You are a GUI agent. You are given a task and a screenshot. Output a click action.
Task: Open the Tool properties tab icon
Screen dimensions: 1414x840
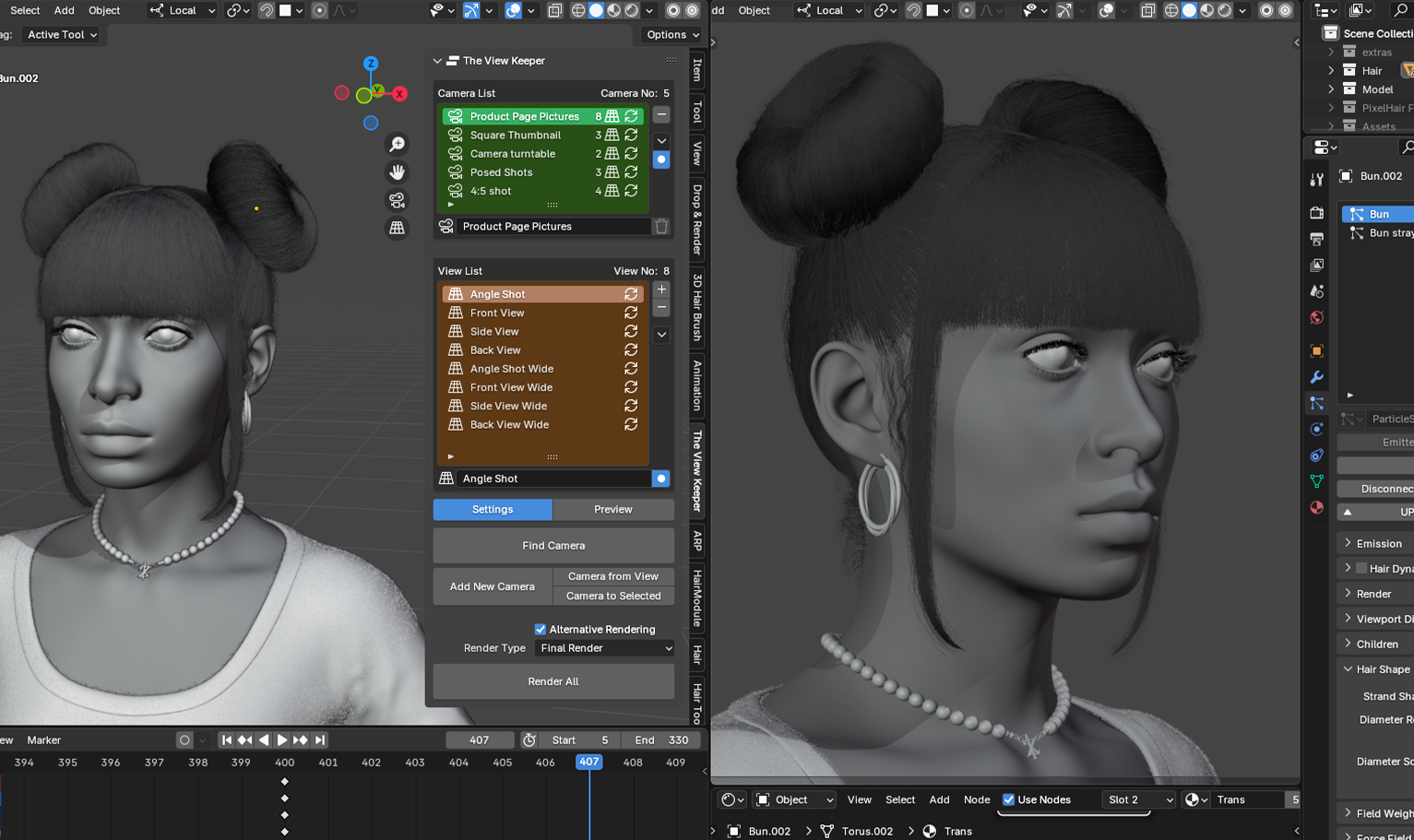(x=1316, y=180)
